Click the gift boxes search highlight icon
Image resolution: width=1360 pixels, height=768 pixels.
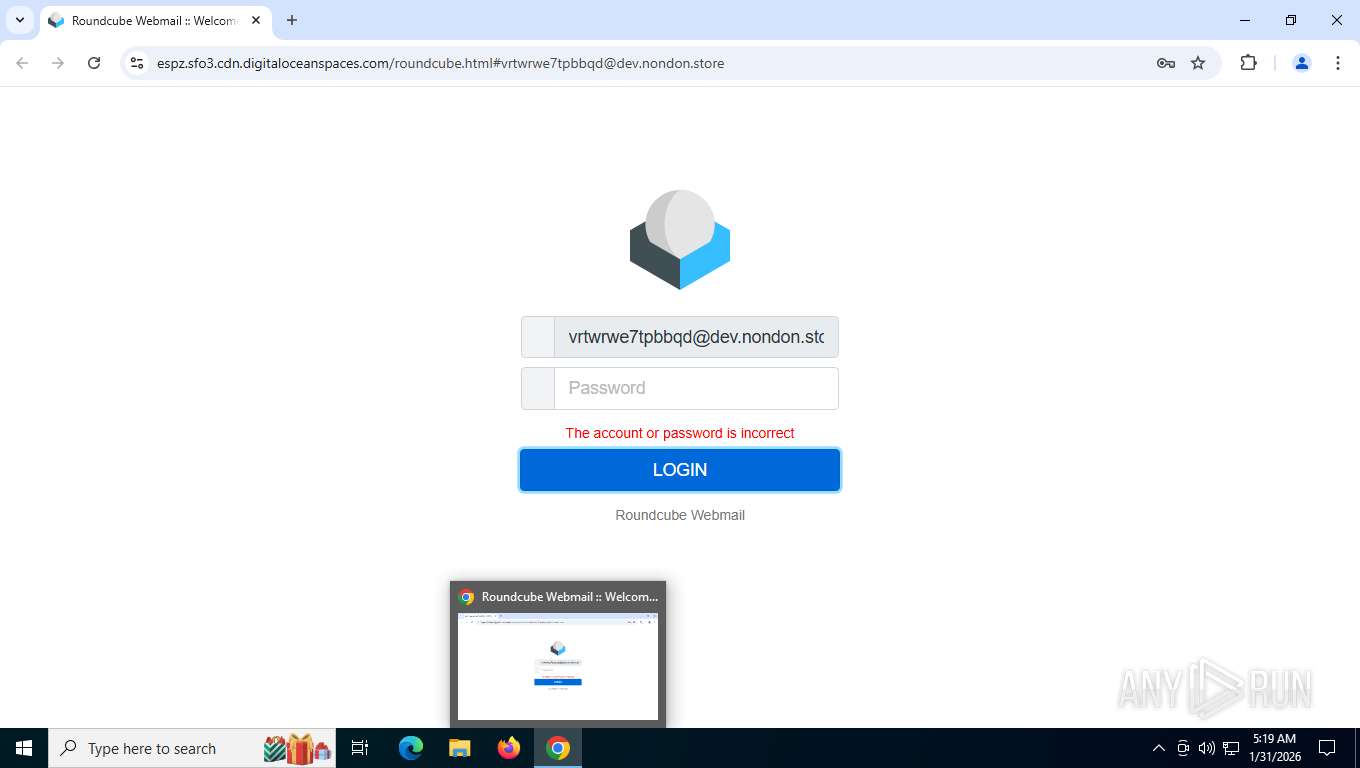(x=298, y=748)
